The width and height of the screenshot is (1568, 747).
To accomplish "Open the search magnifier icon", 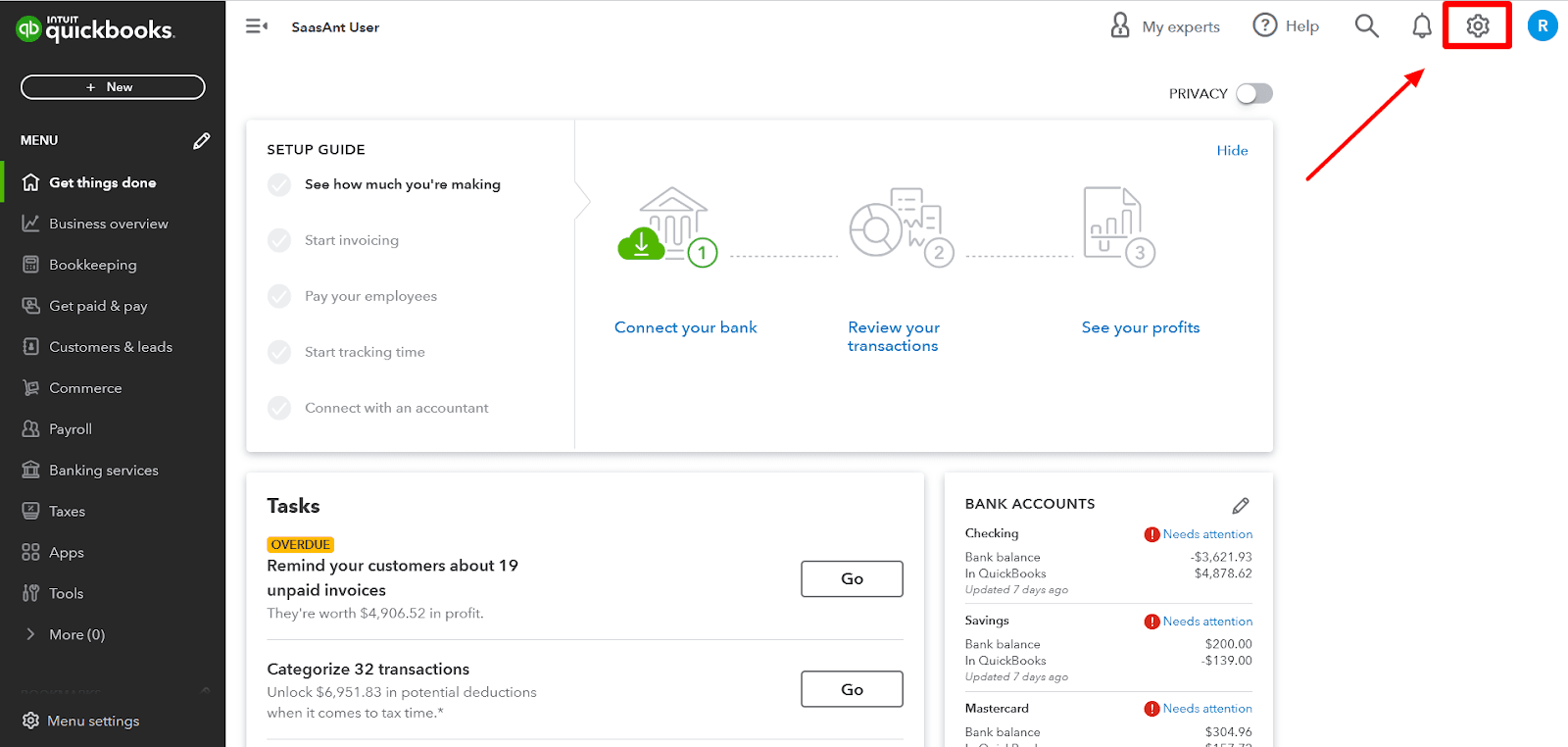I will [1366, 26].
